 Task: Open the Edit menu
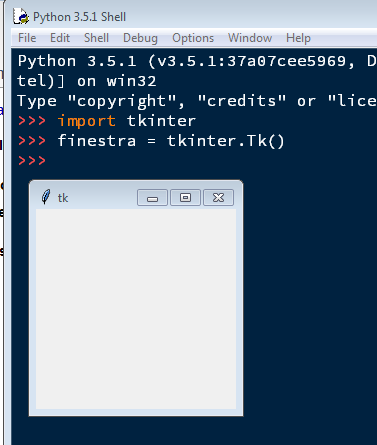(60, 38)
